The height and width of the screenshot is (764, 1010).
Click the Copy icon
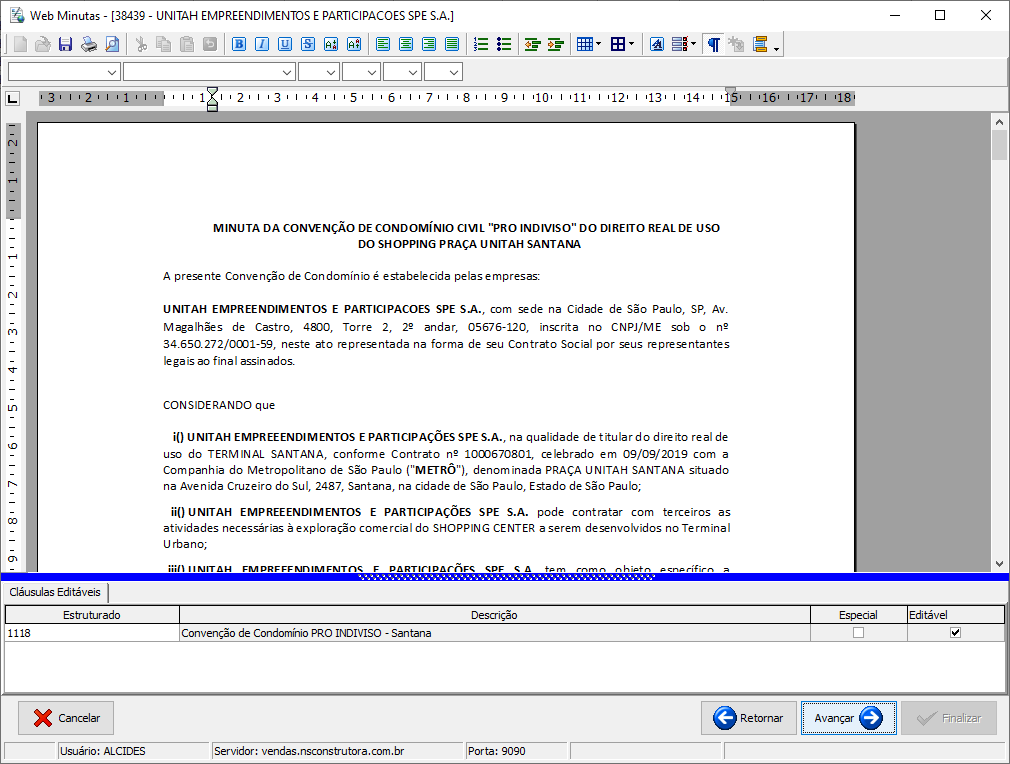tap(164, 44)
